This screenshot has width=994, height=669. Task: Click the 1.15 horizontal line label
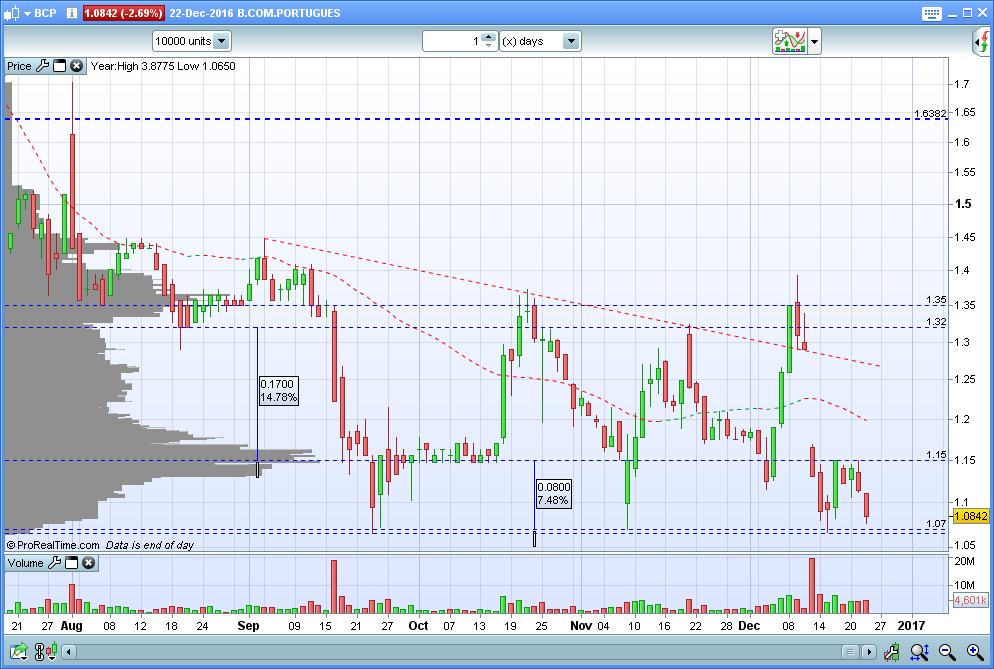pos(936,455)
